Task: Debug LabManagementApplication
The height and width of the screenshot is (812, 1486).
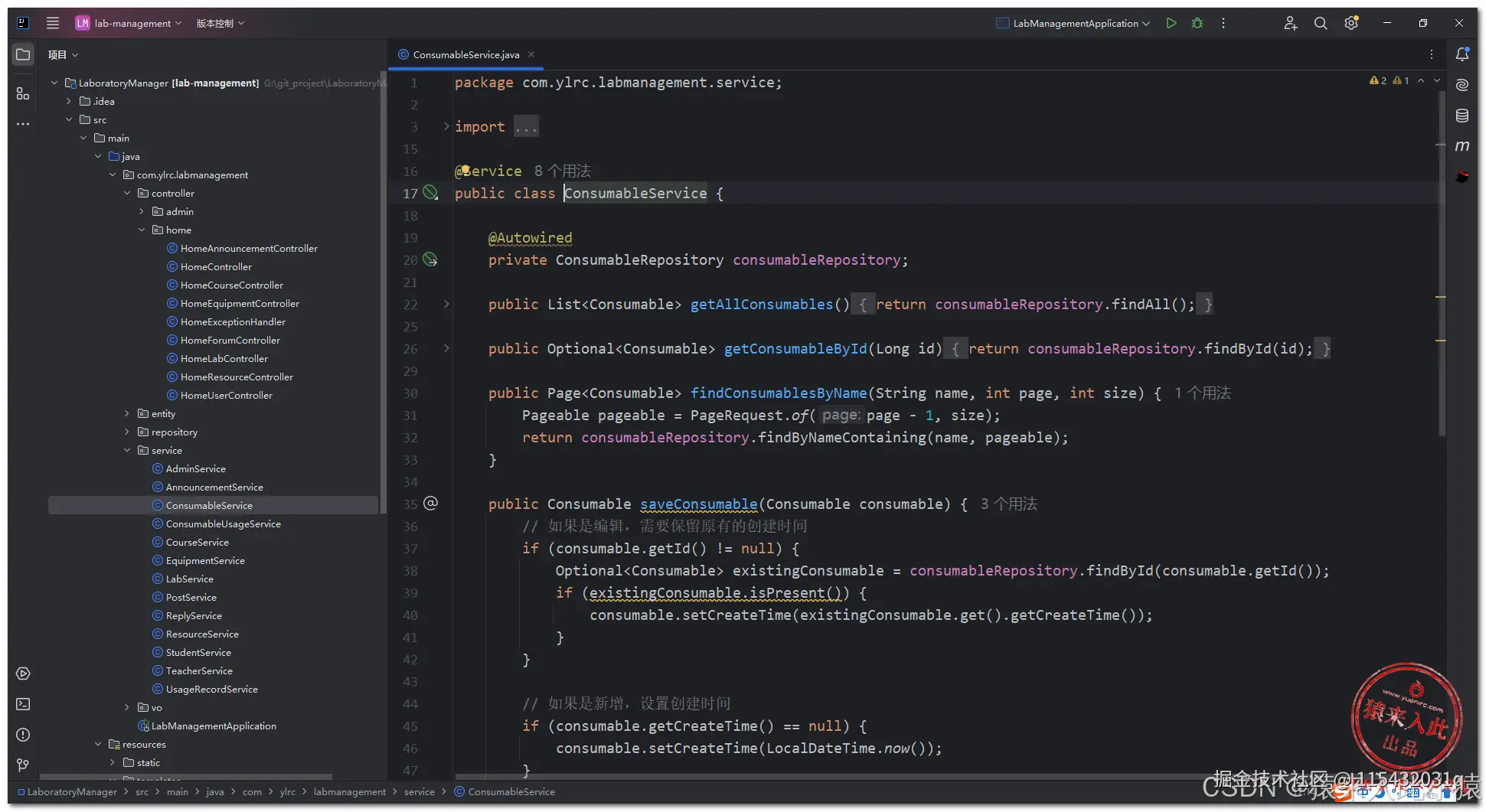Action: click(x=1197, y=23)
